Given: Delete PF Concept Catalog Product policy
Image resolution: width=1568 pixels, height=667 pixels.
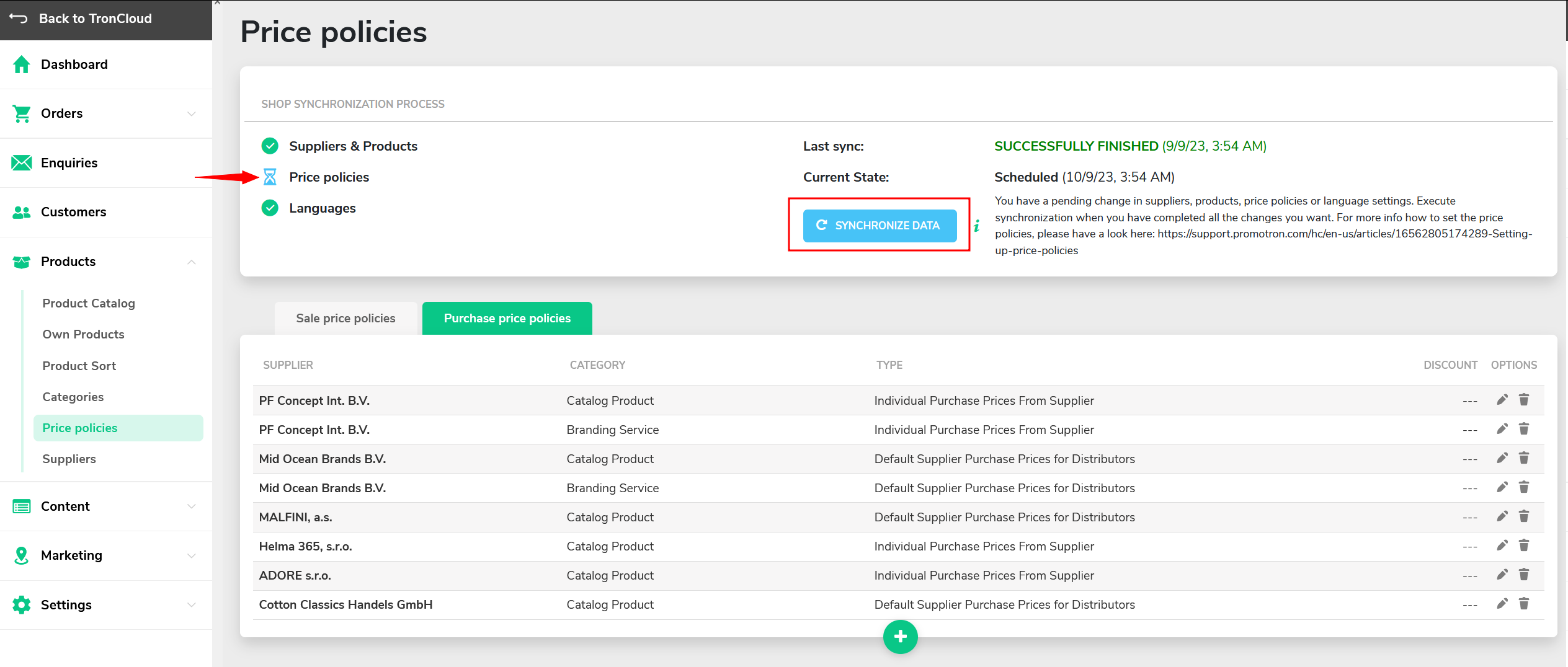Looking at the screenshot, I should pos(1524,400).
